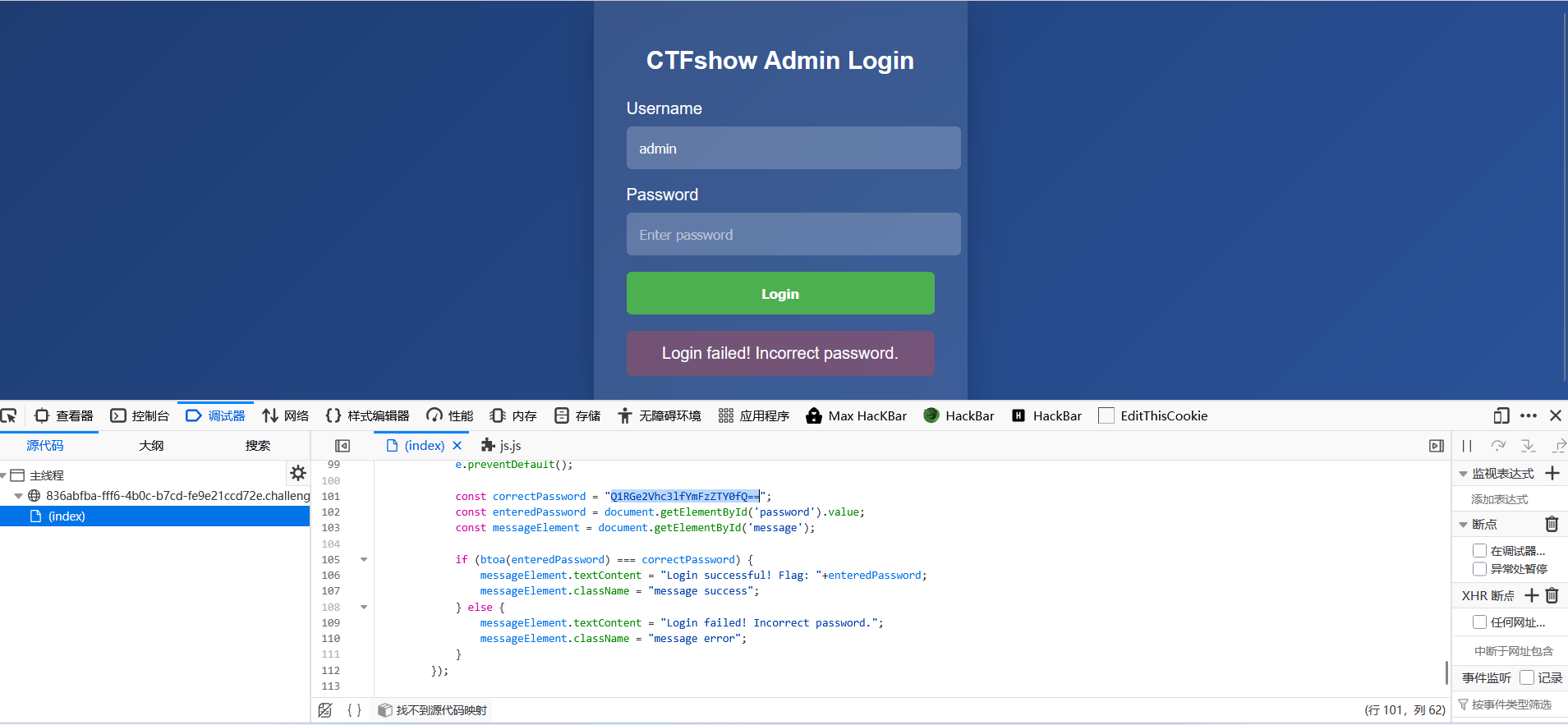Open the Accessibility (无障碍环境) tab
The height and width of the screenshot is (725, 1568).
point(660,415)
